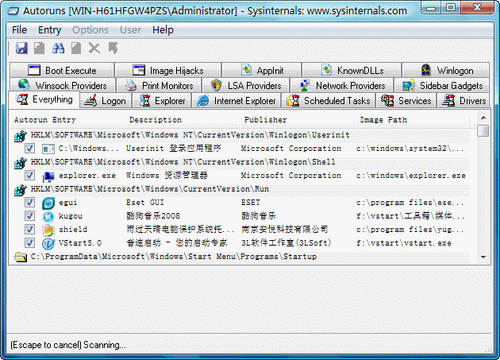
Task: Switch to the Network Providers tab
Action: [342, 85]
